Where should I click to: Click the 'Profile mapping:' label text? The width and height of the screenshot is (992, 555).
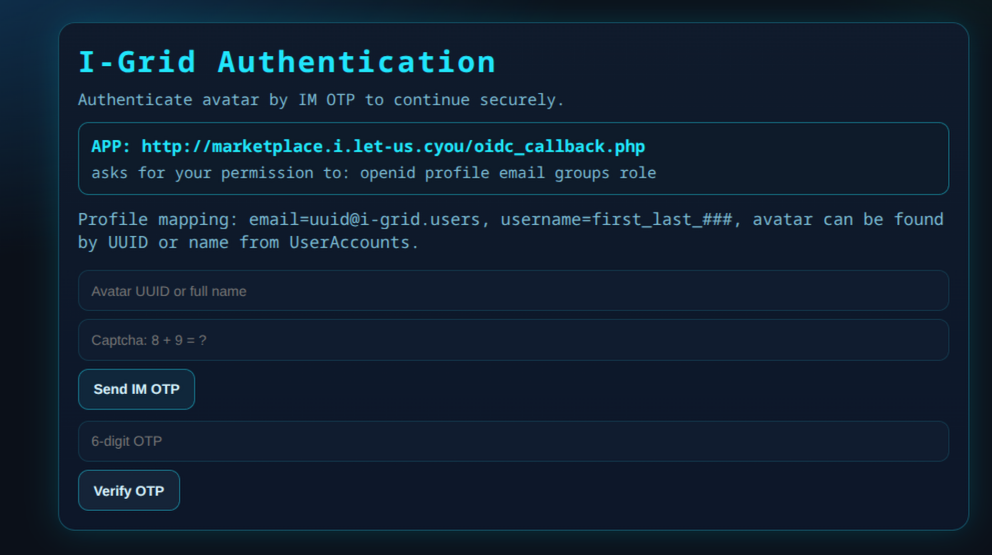[158, 219]
